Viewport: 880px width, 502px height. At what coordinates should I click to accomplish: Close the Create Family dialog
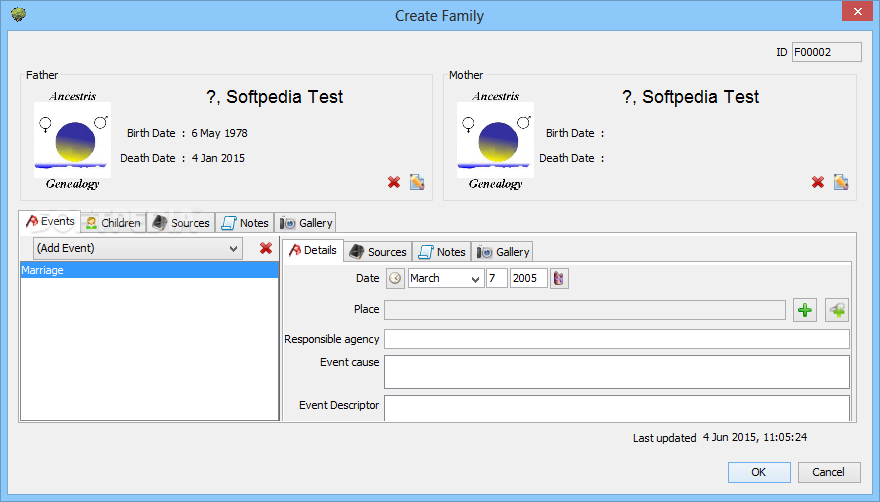click(x=858, y=11)
